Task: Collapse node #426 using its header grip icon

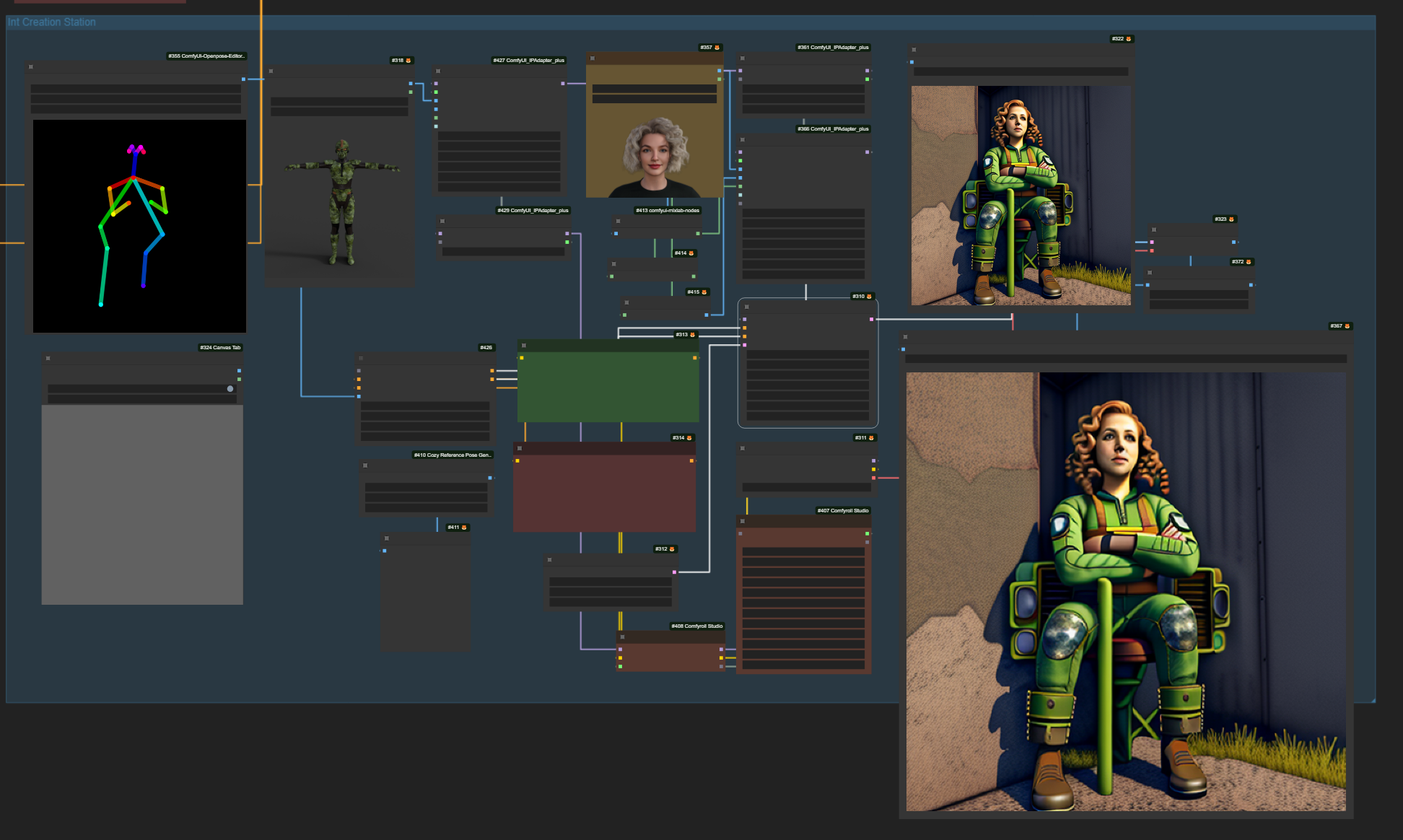Action: tap(361, 358)
